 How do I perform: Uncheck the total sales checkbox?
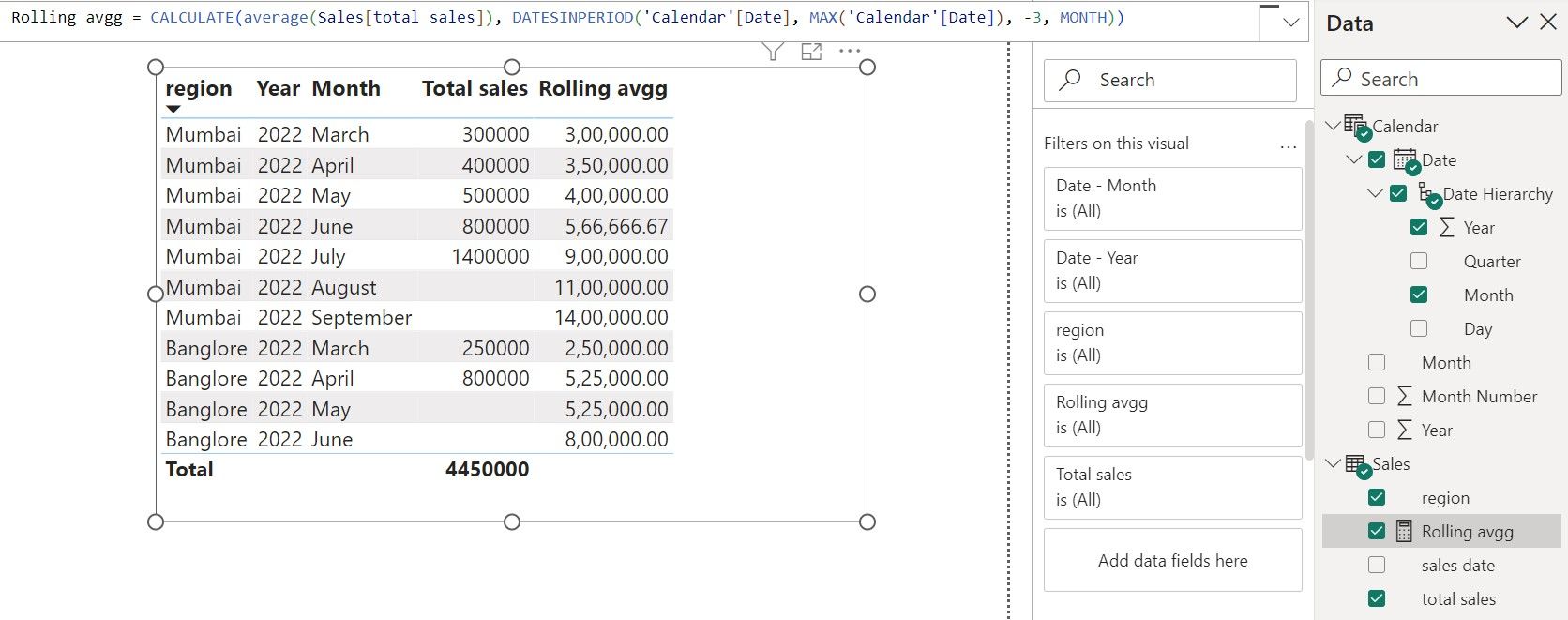coord(1377,599)
